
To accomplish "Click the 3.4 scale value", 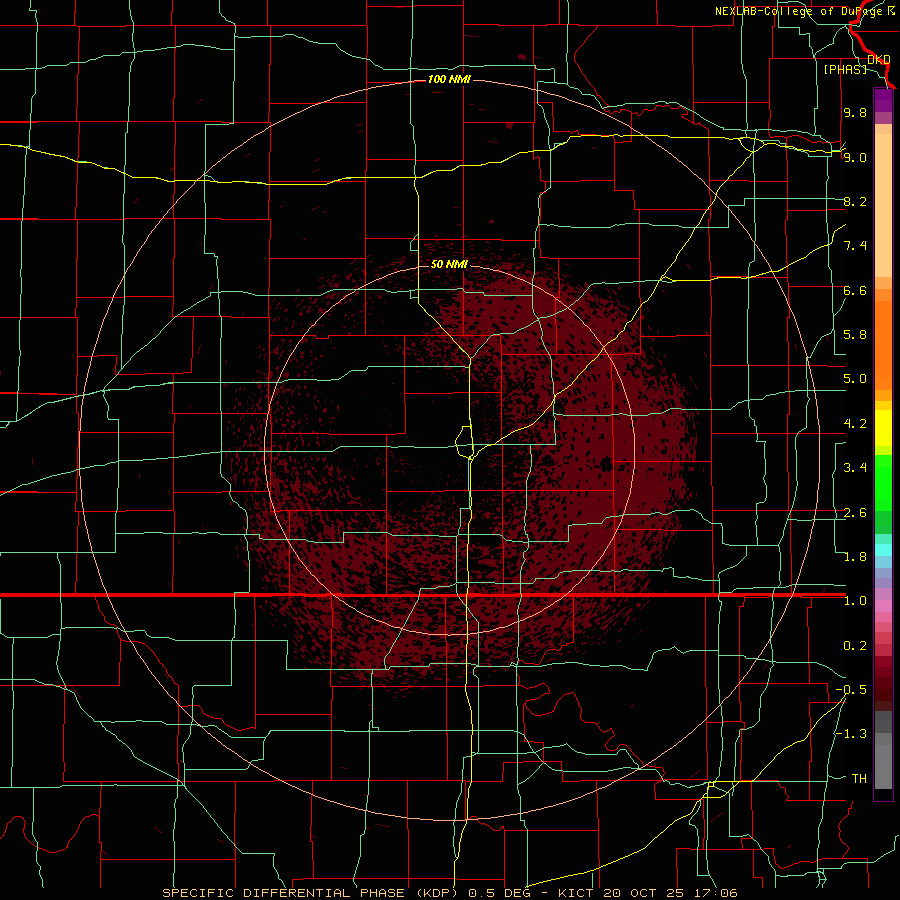I will [855, 468].
